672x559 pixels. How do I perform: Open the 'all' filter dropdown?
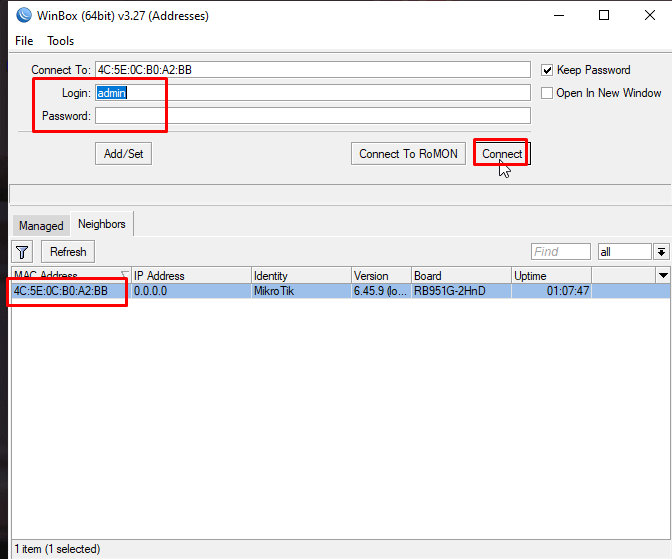tap(661, 252)
